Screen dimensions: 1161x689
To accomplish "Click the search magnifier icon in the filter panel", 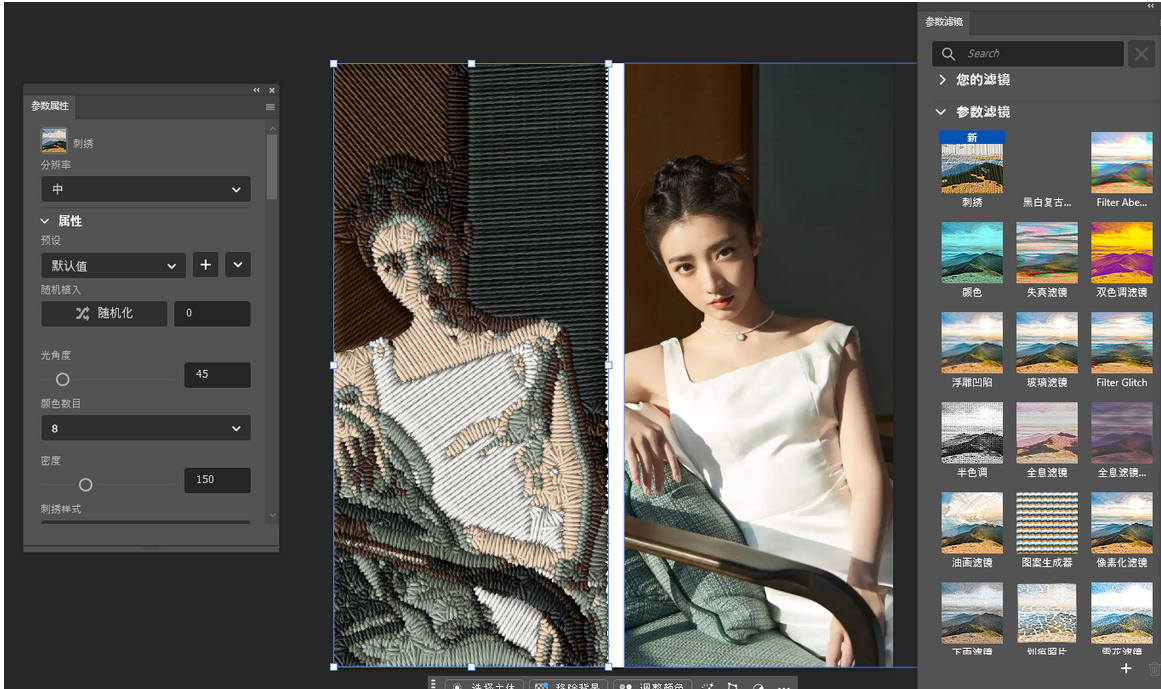I will tap(948, 53).
